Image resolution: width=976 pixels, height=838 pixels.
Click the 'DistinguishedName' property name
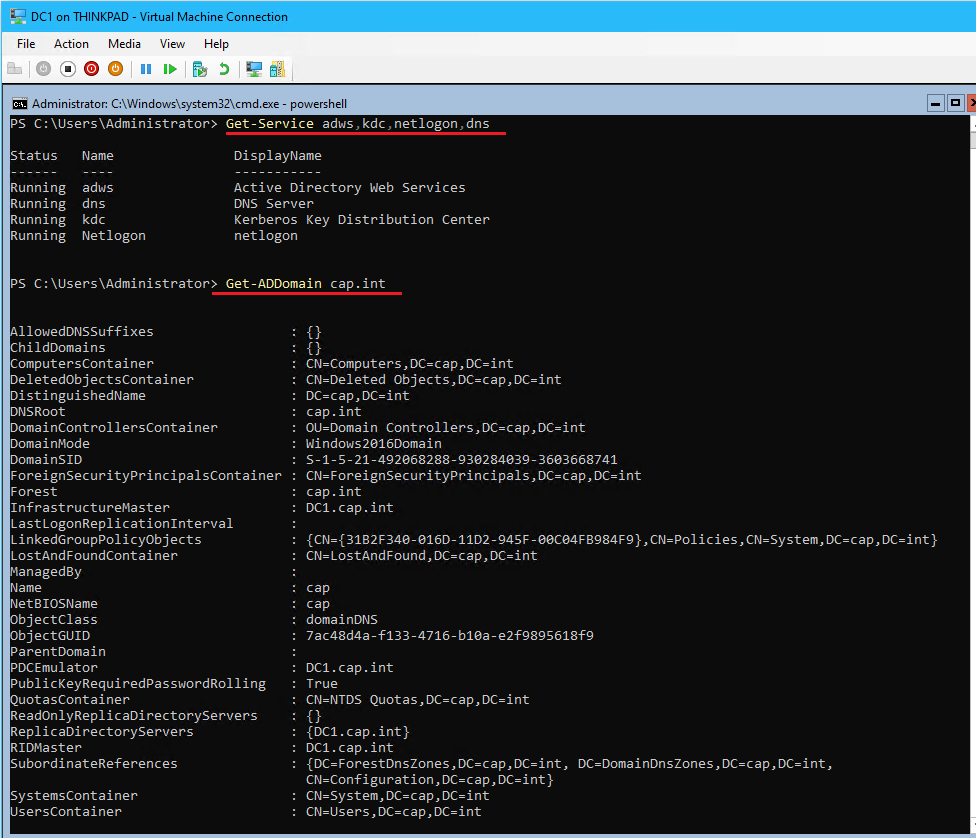78,395
